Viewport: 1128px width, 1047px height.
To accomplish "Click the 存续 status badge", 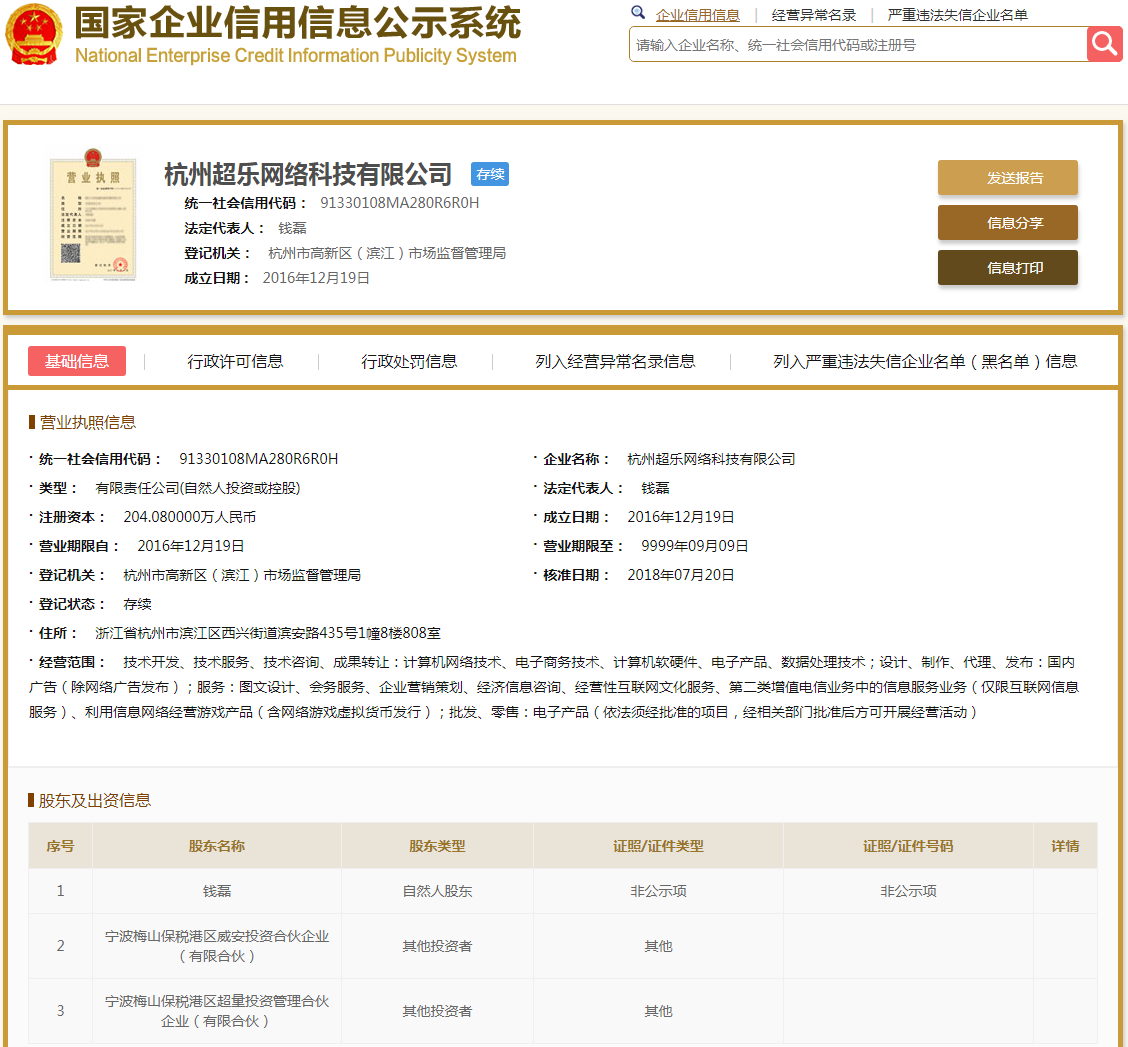I will (490, 174).
